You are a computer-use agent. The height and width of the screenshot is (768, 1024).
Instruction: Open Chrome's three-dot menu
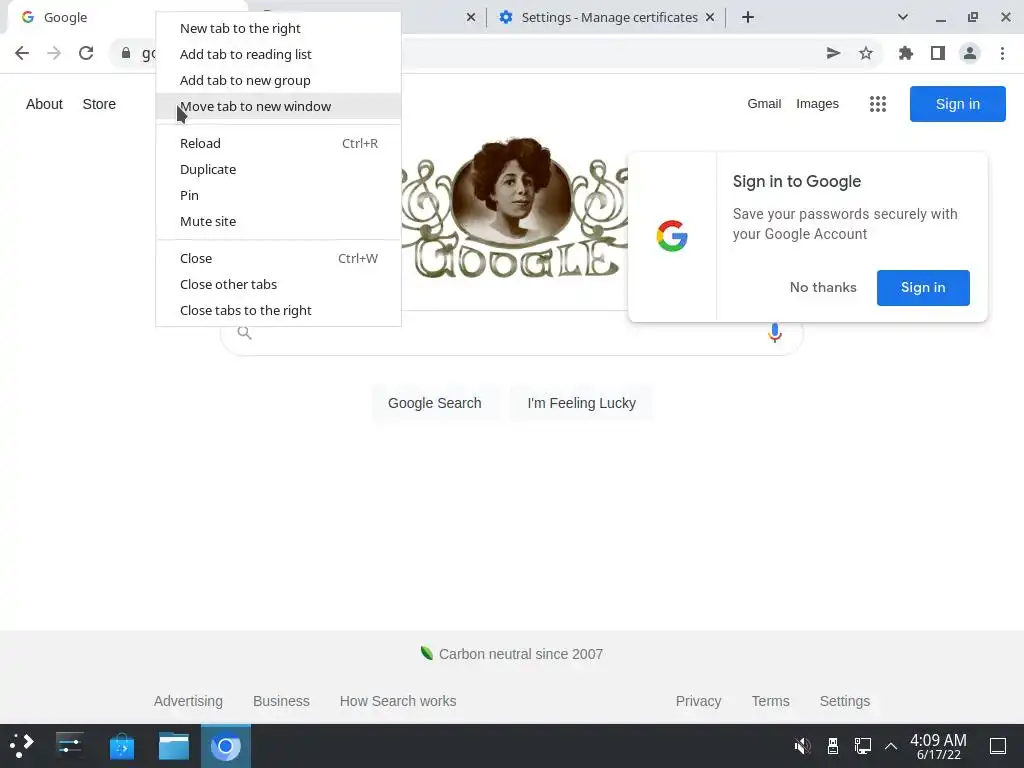[x=1002, y=53]
